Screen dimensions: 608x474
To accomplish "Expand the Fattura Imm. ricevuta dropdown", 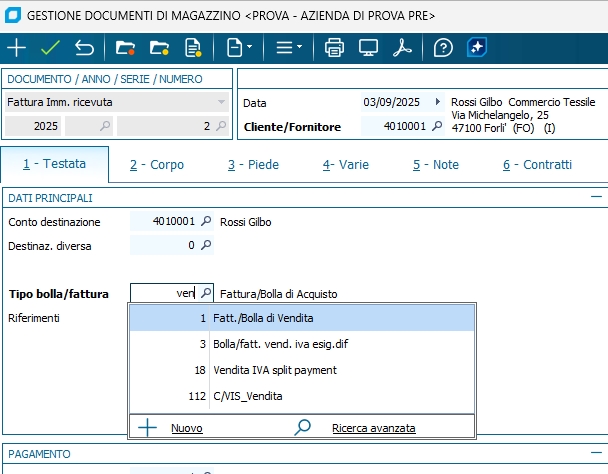I will pyautogui.click(x=221, y=102).
